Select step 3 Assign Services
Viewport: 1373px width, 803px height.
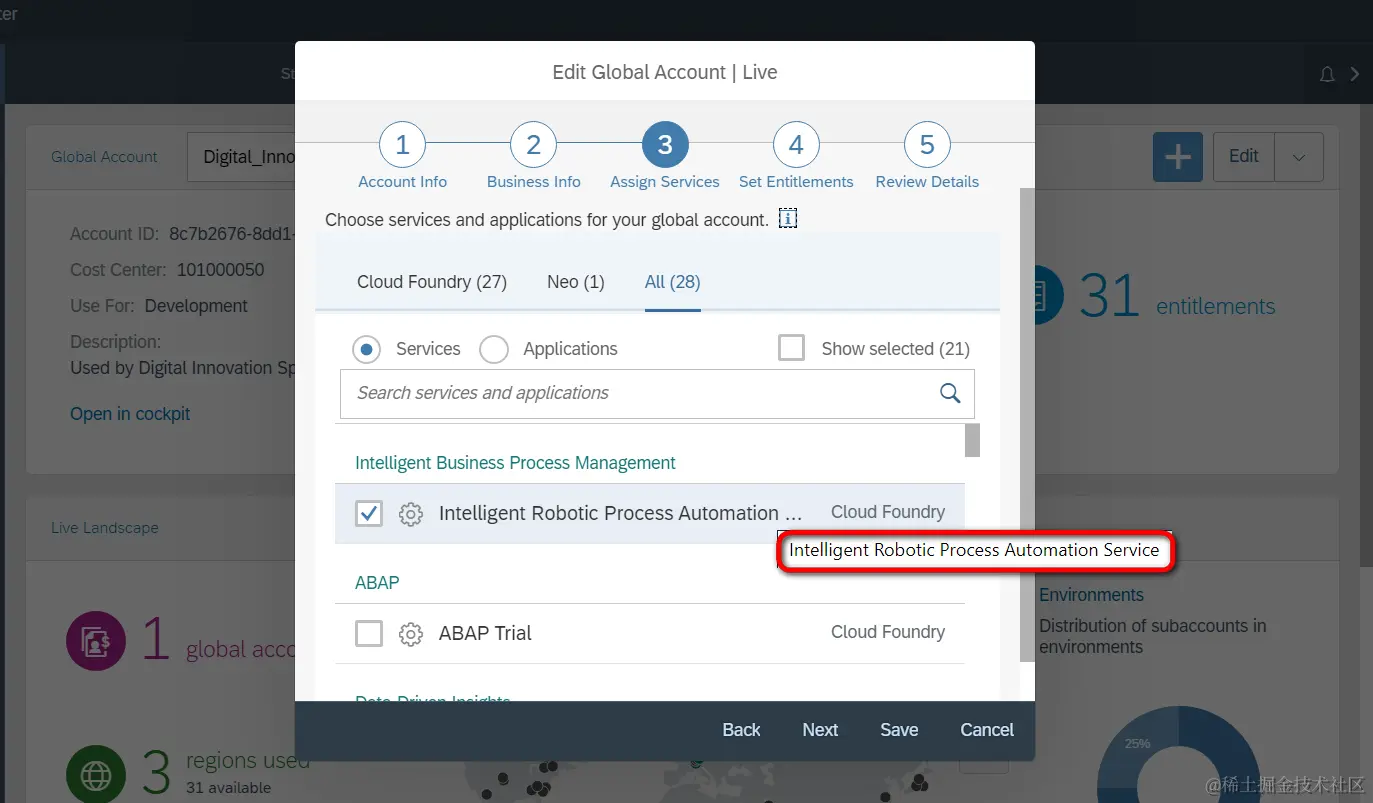pyautogui.click(x=665, y=146)
